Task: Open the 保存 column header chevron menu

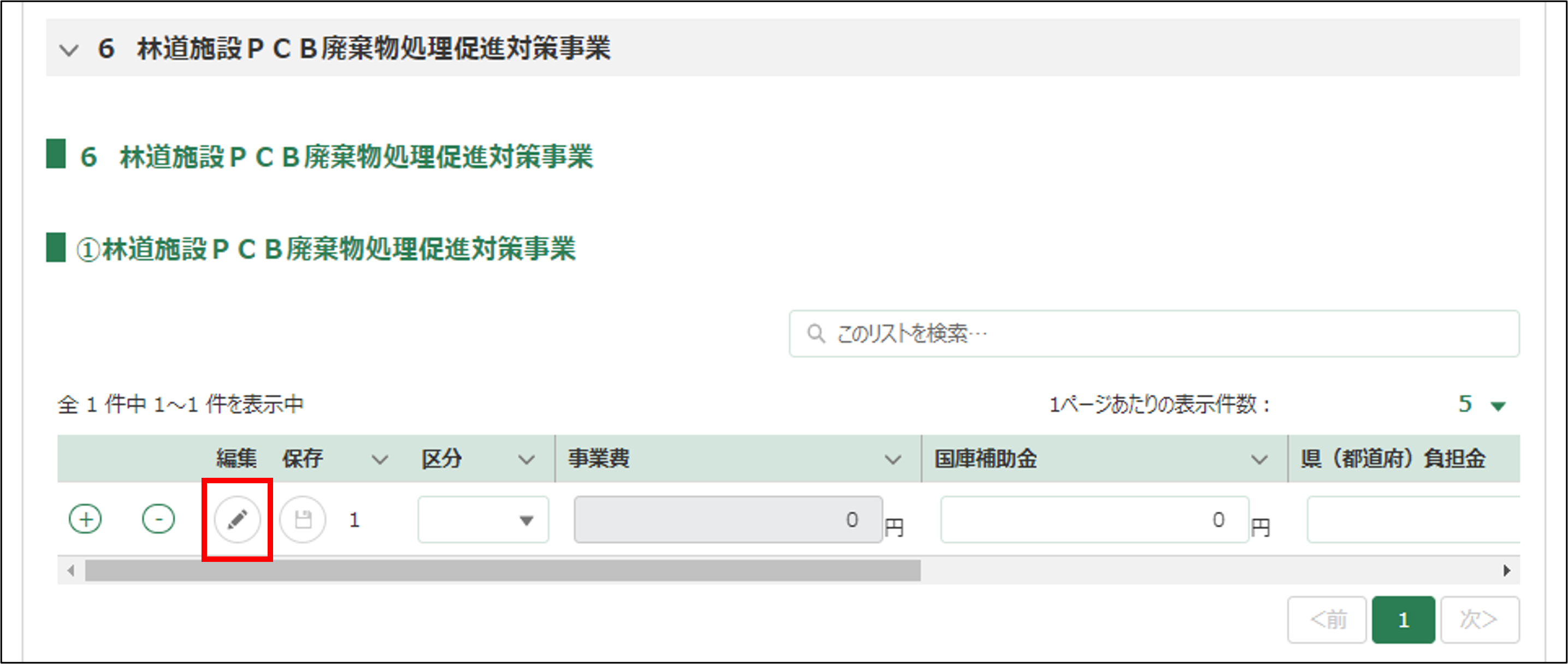Action: (x=380, y=460)
